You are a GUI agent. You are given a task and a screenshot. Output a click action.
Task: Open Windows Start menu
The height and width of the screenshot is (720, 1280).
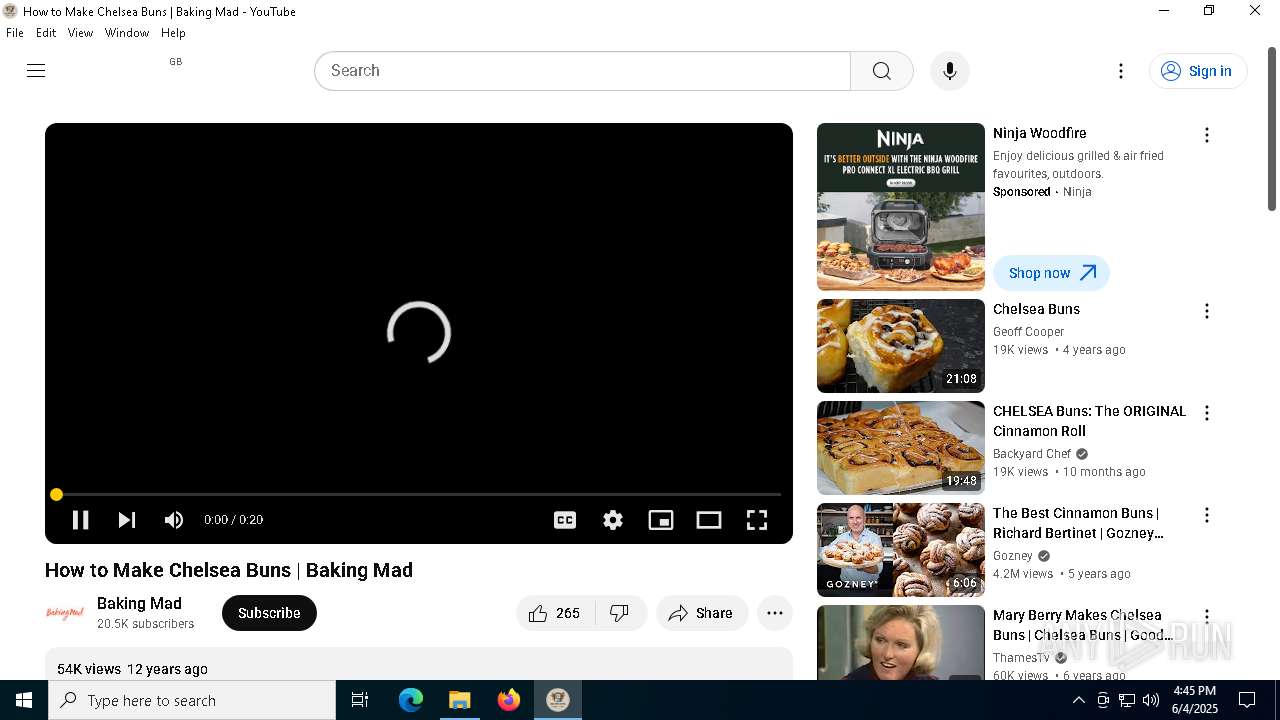24,700
